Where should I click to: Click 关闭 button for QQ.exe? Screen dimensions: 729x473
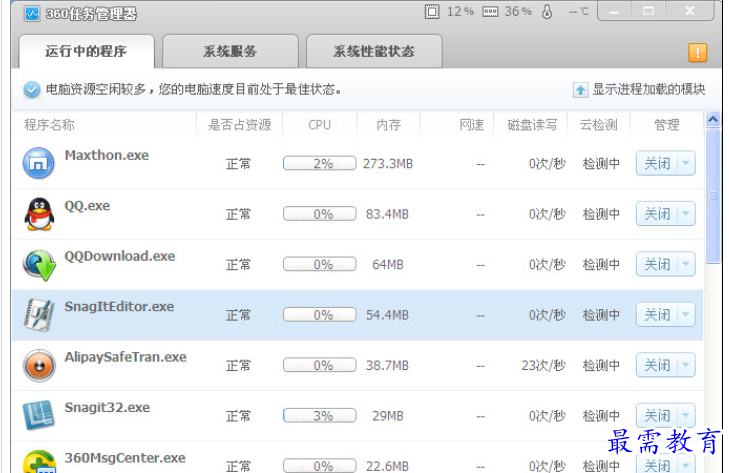pyautogui.click(x=657, y=214)
